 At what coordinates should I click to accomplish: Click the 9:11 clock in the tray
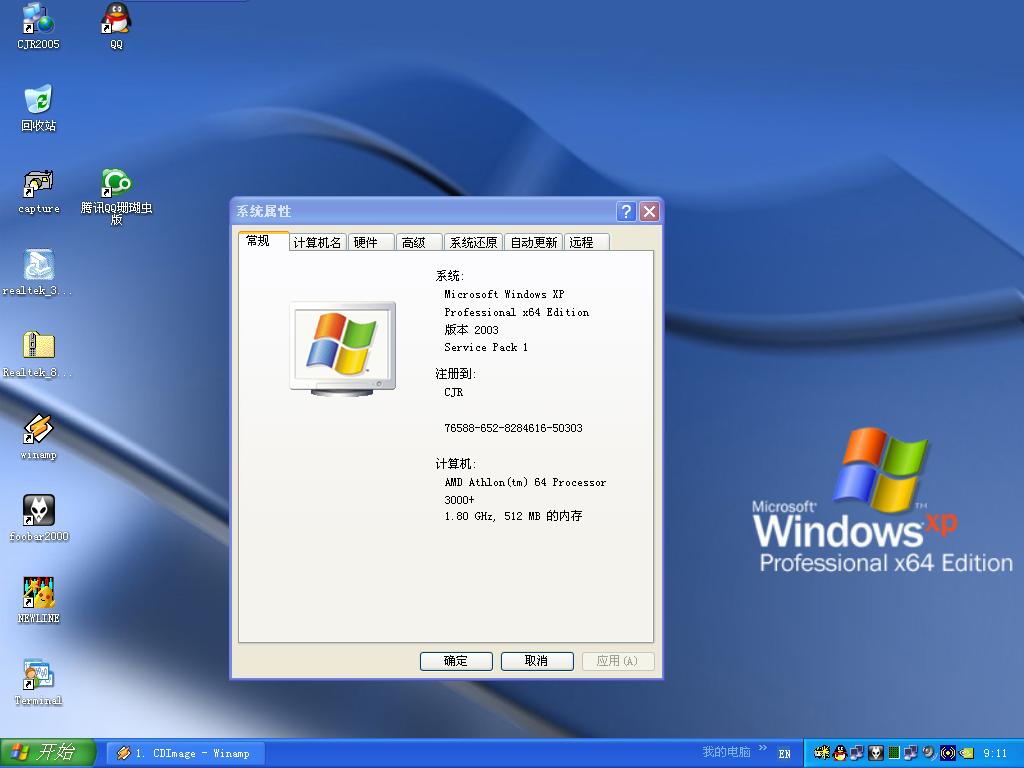[x=995, y=753]
